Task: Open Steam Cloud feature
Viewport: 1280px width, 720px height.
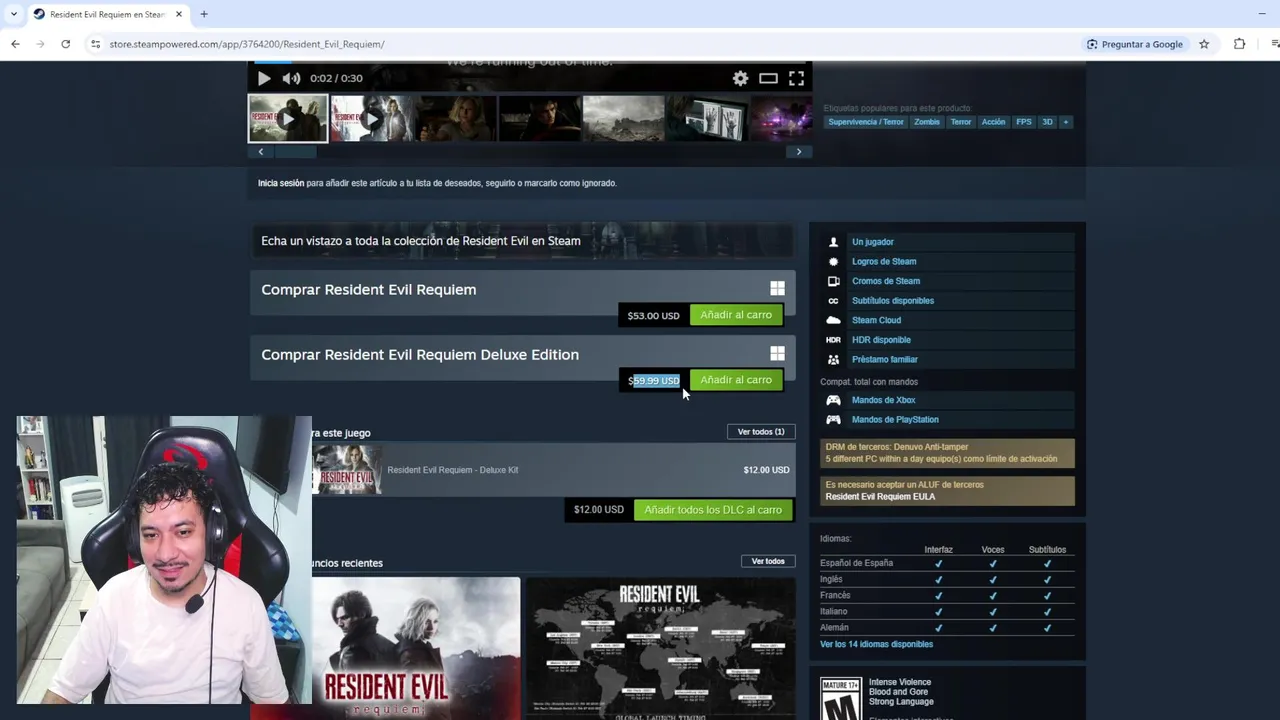Action: click(x=876, y=320)
